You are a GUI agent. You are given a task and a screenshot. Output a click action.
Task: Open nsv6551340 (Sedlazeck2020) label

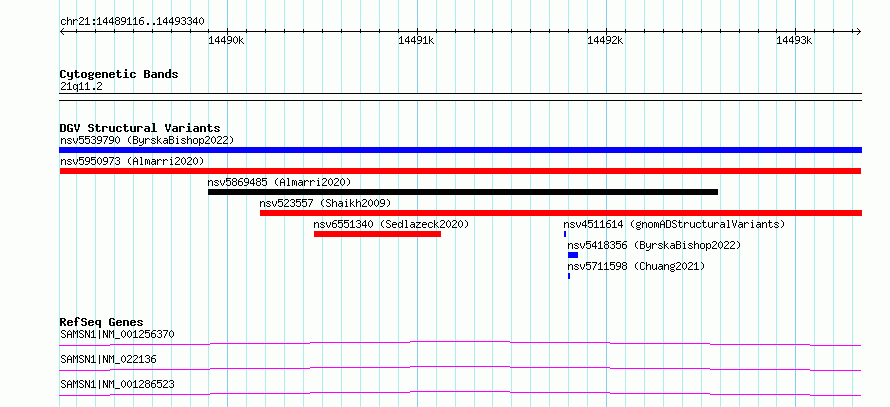(392, 224)
